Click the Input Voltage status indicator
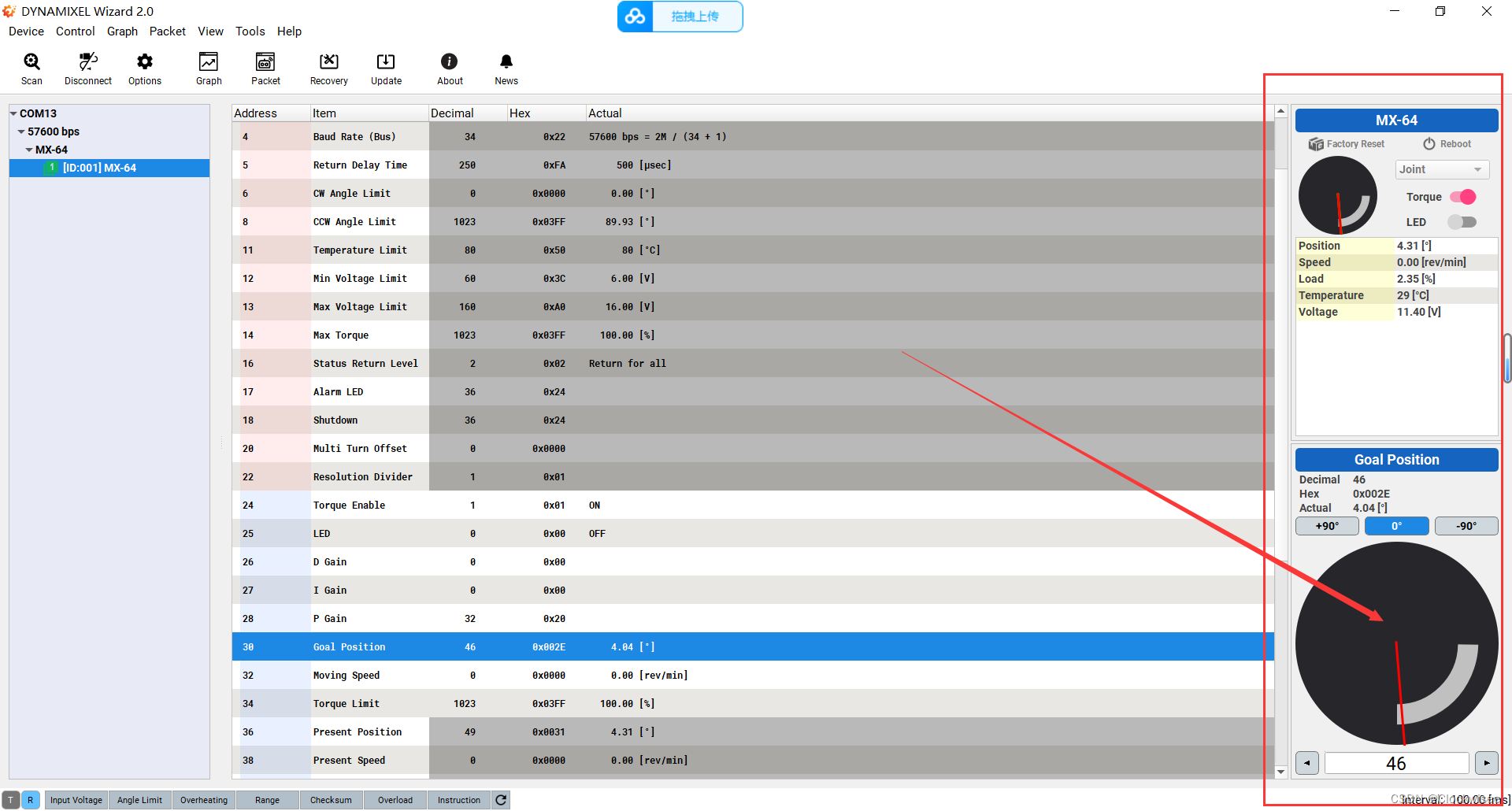Screen dimensions: 1512x811 (x=76, y=800)
